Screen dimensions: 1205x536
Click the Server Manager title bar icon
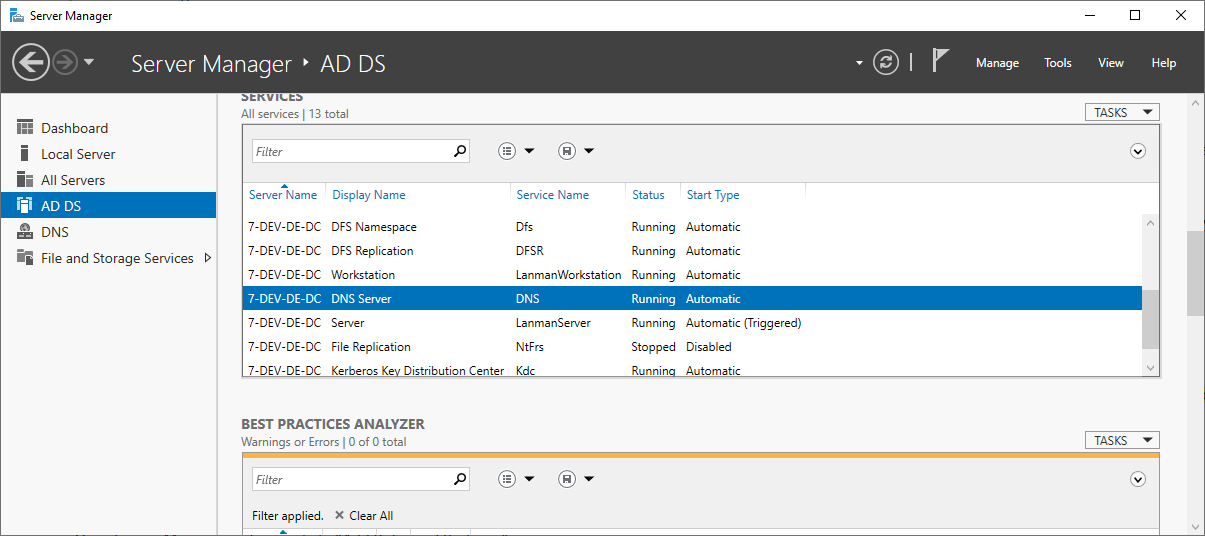17,16
